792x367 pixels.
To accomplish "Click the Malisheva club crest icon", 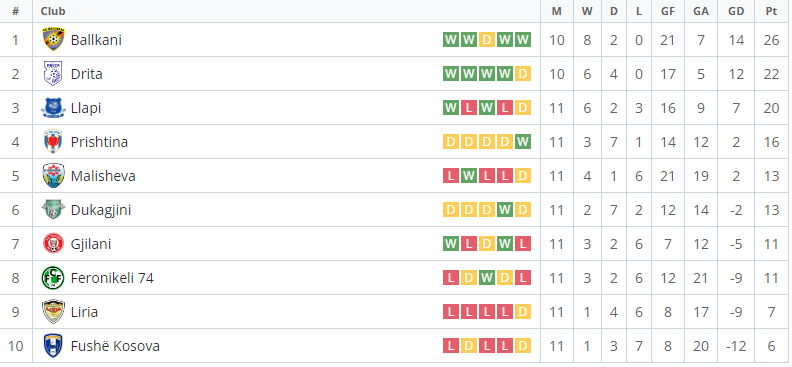I will [53, 176].
